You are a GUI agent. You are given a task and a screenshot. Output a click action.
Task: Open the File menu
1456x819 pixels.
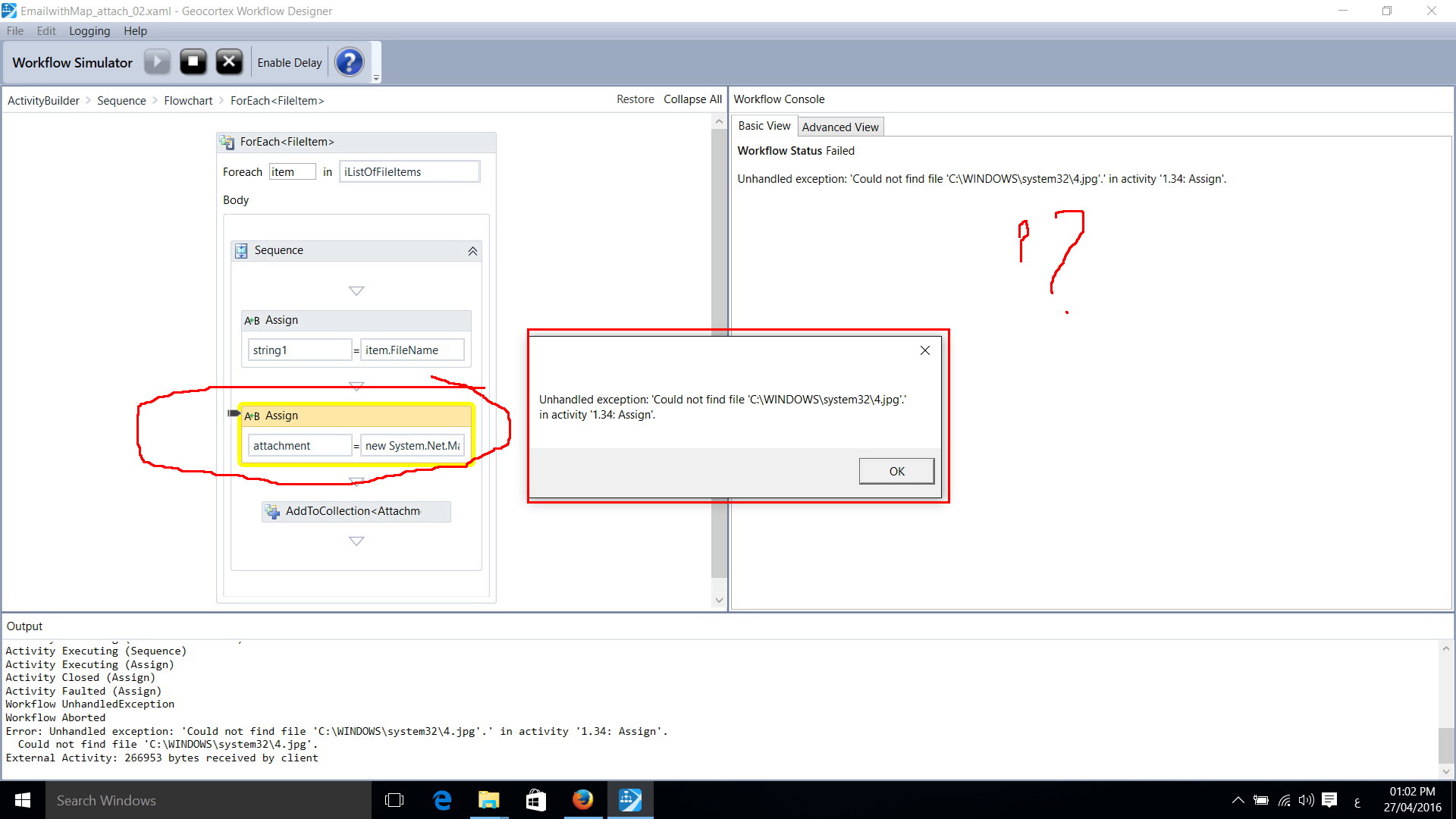pyautogui.click(x=15, y=31)
